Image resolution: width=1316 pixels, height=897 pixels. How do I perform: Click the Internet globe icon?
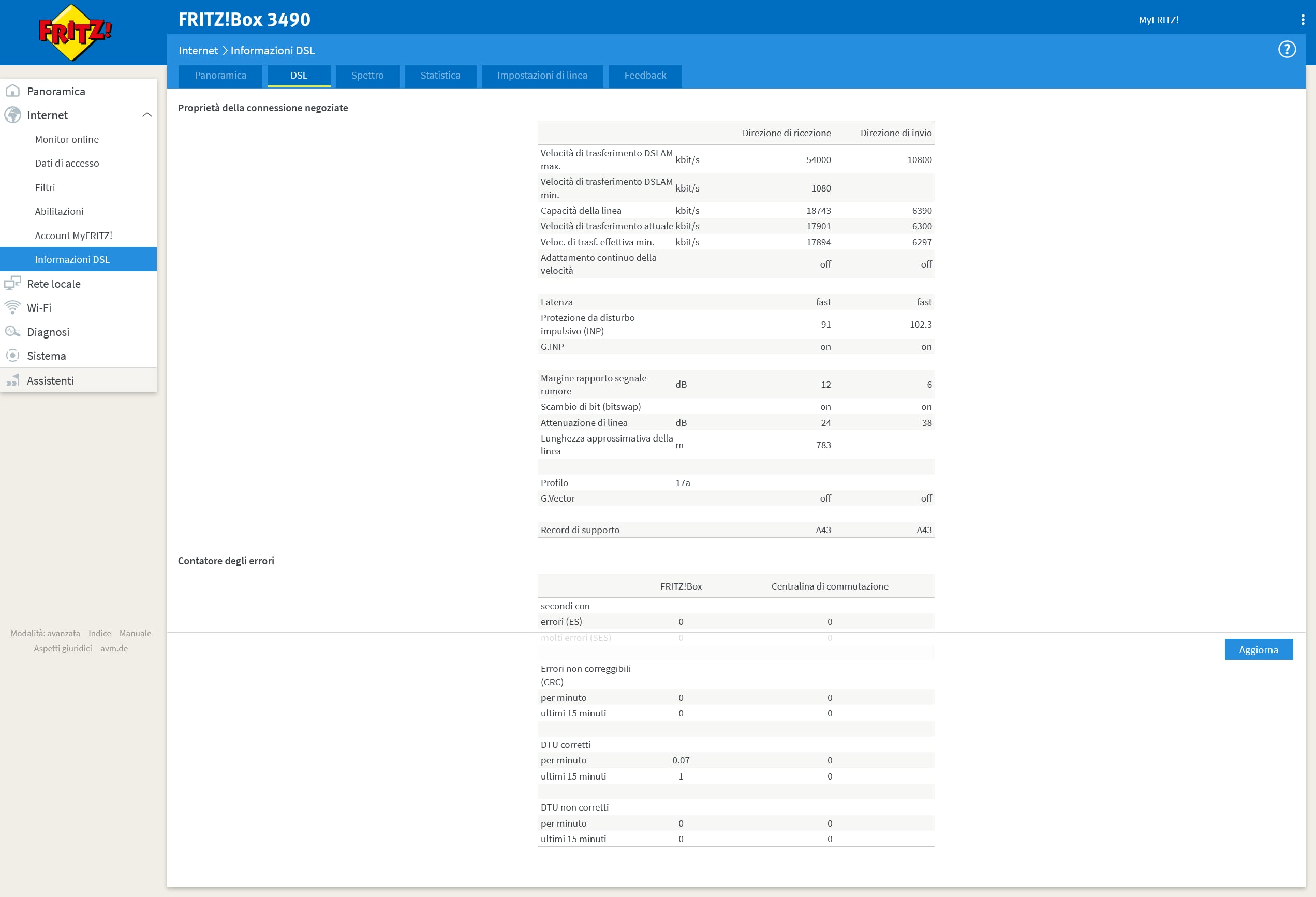12,115
